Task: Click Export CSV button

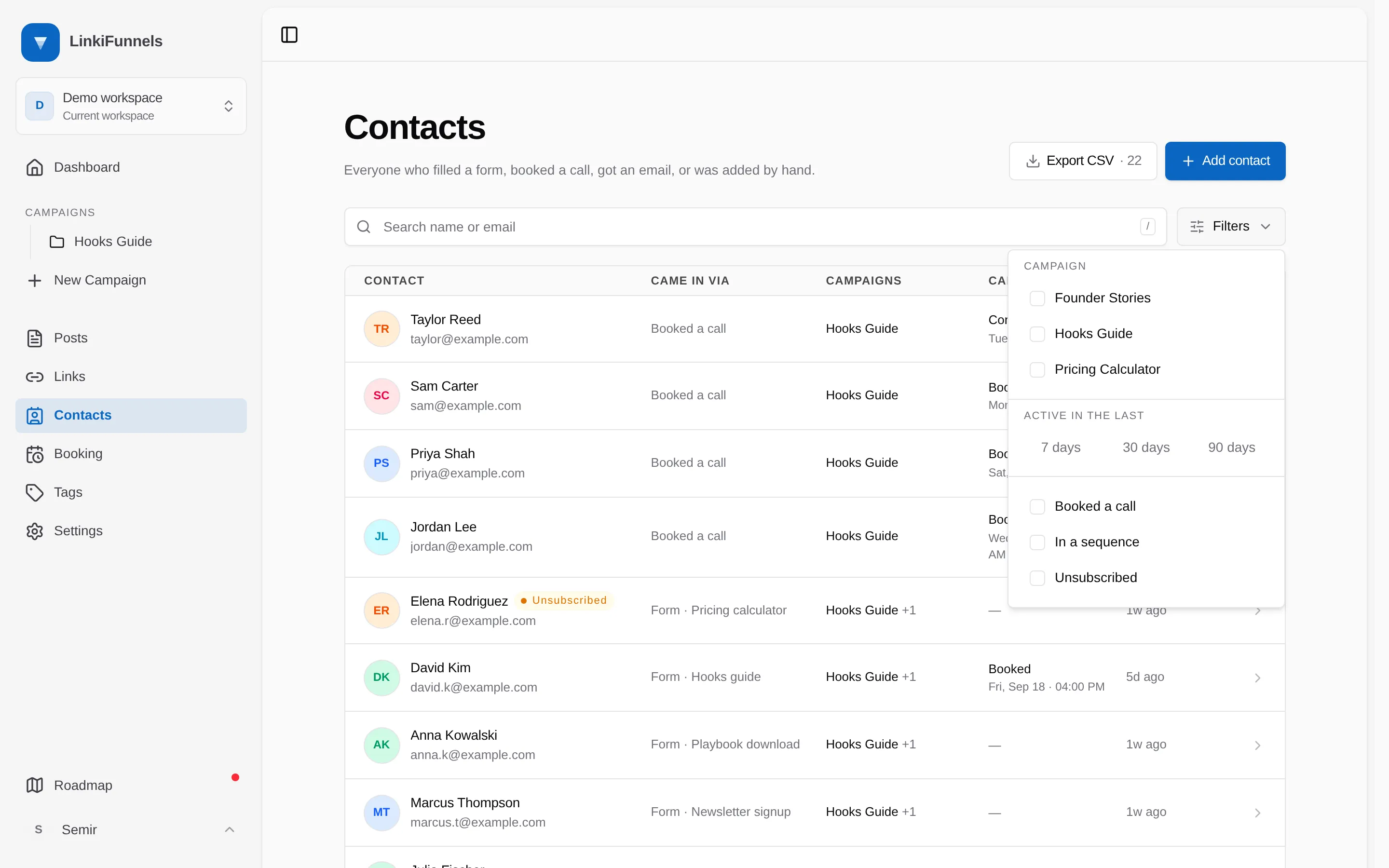Action: [x=1082, y=161]
